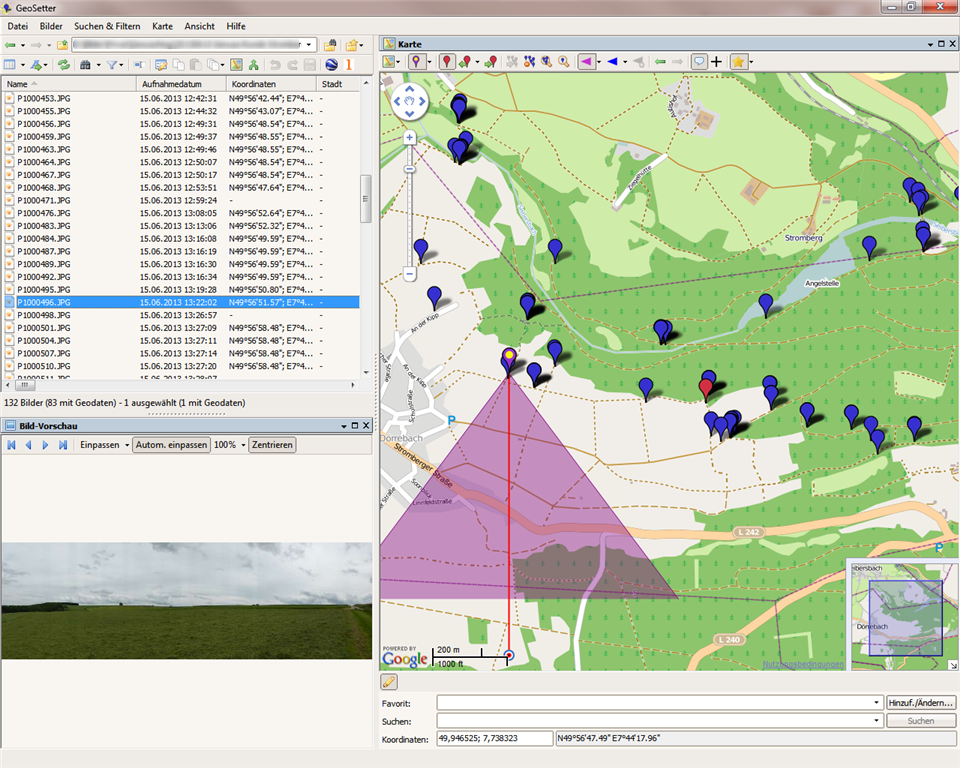Click the red pin marker toolbar icon
Screen dimensions: 960x768
447,62
